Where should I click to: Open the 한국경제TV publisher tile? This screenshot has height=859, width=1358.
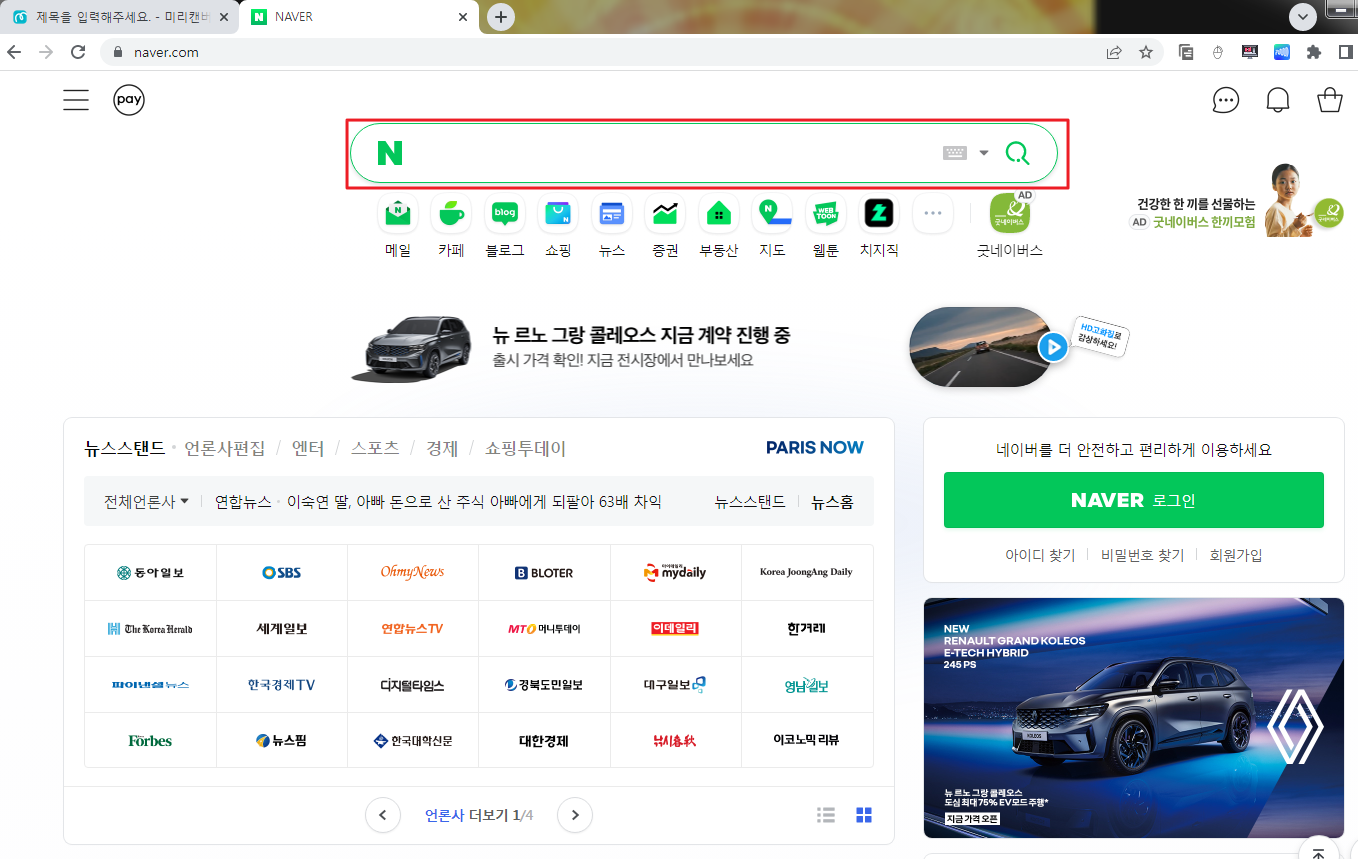tap(282, 685)
